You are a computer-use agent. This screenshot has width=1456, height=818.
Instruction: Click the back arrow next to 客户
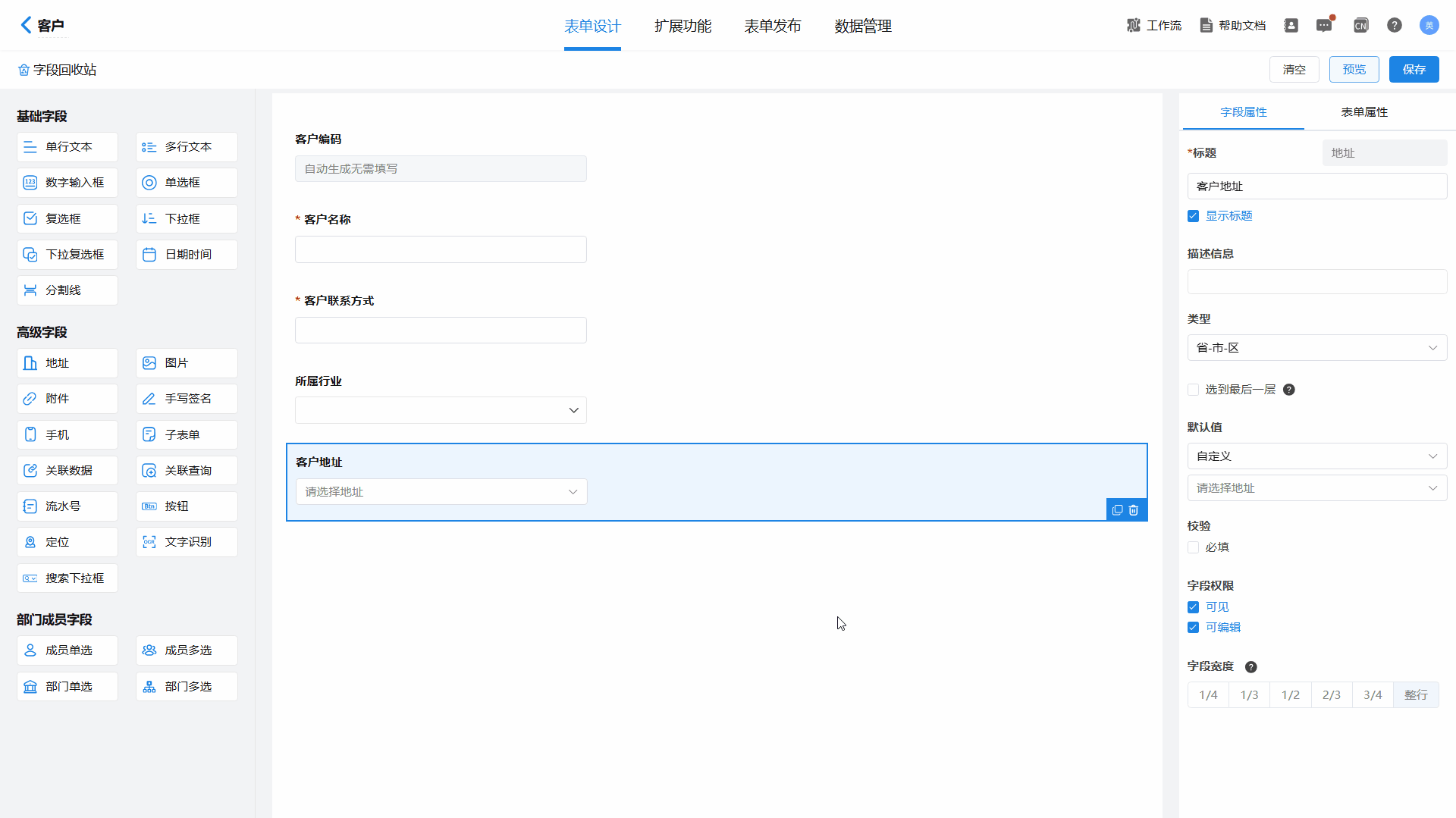pos(26,25)
